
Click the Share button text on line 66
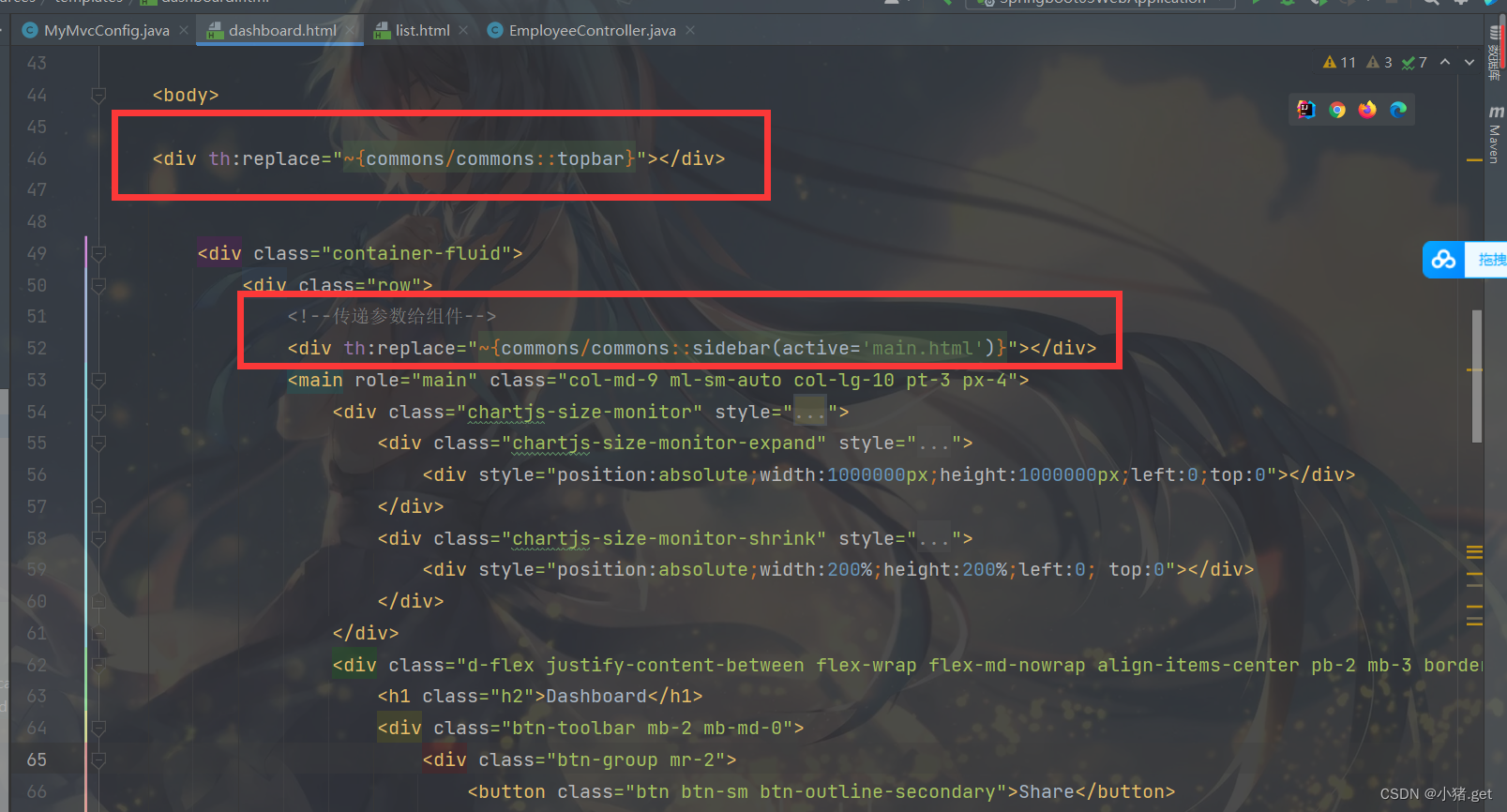[1047, 791]
